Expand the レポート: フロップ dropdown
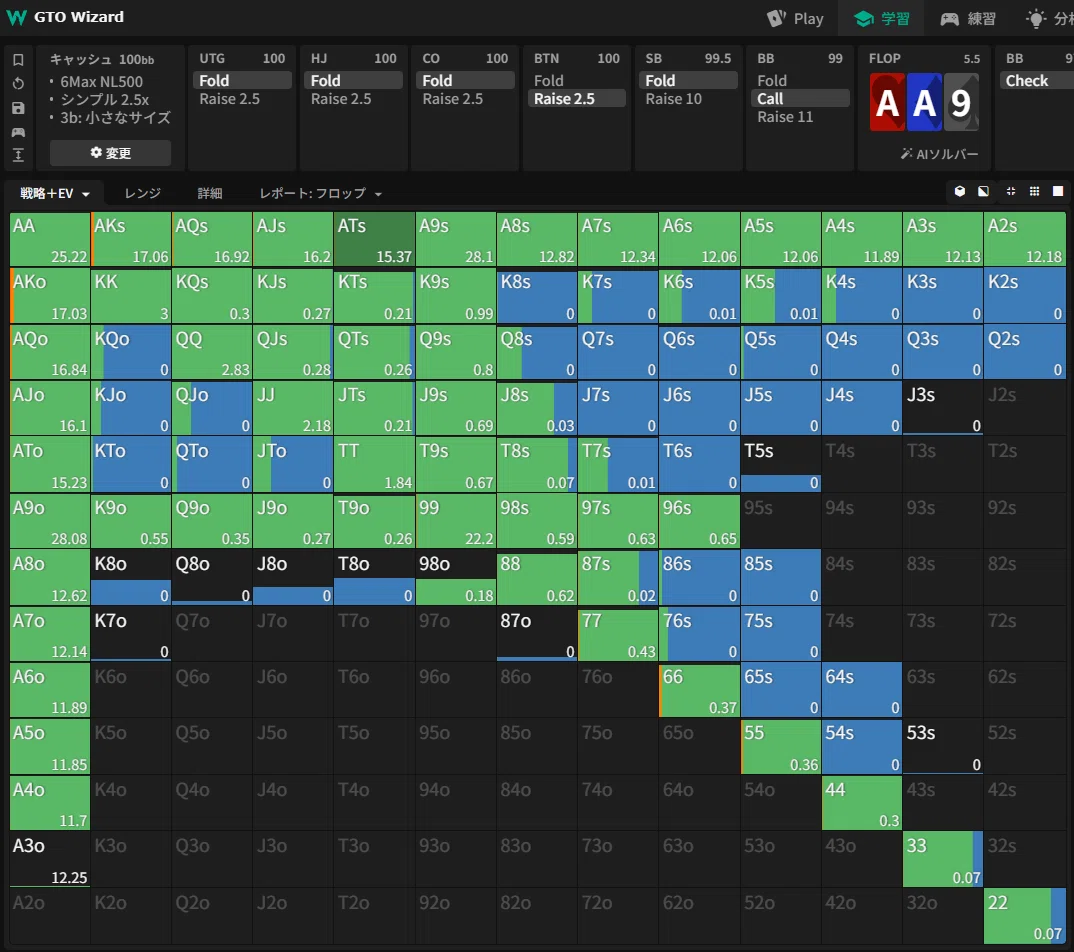Image resolution: width=1074 pixels, height=952 pixels. [320, 194]
